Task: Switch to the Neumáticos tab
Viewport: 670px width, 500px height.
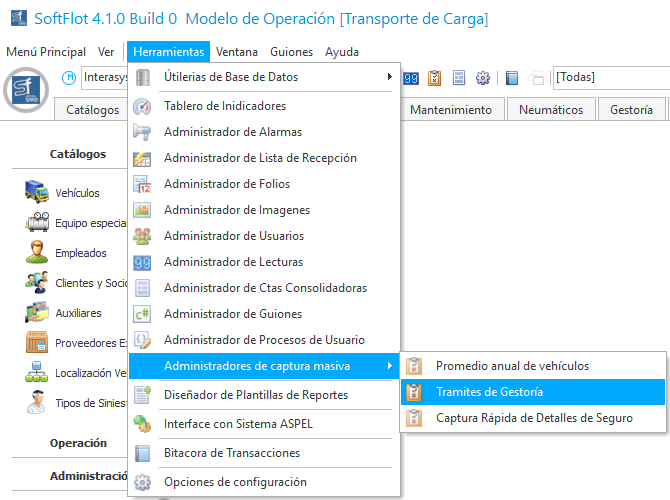Action: pyautogui.click(x=550, y=110)
